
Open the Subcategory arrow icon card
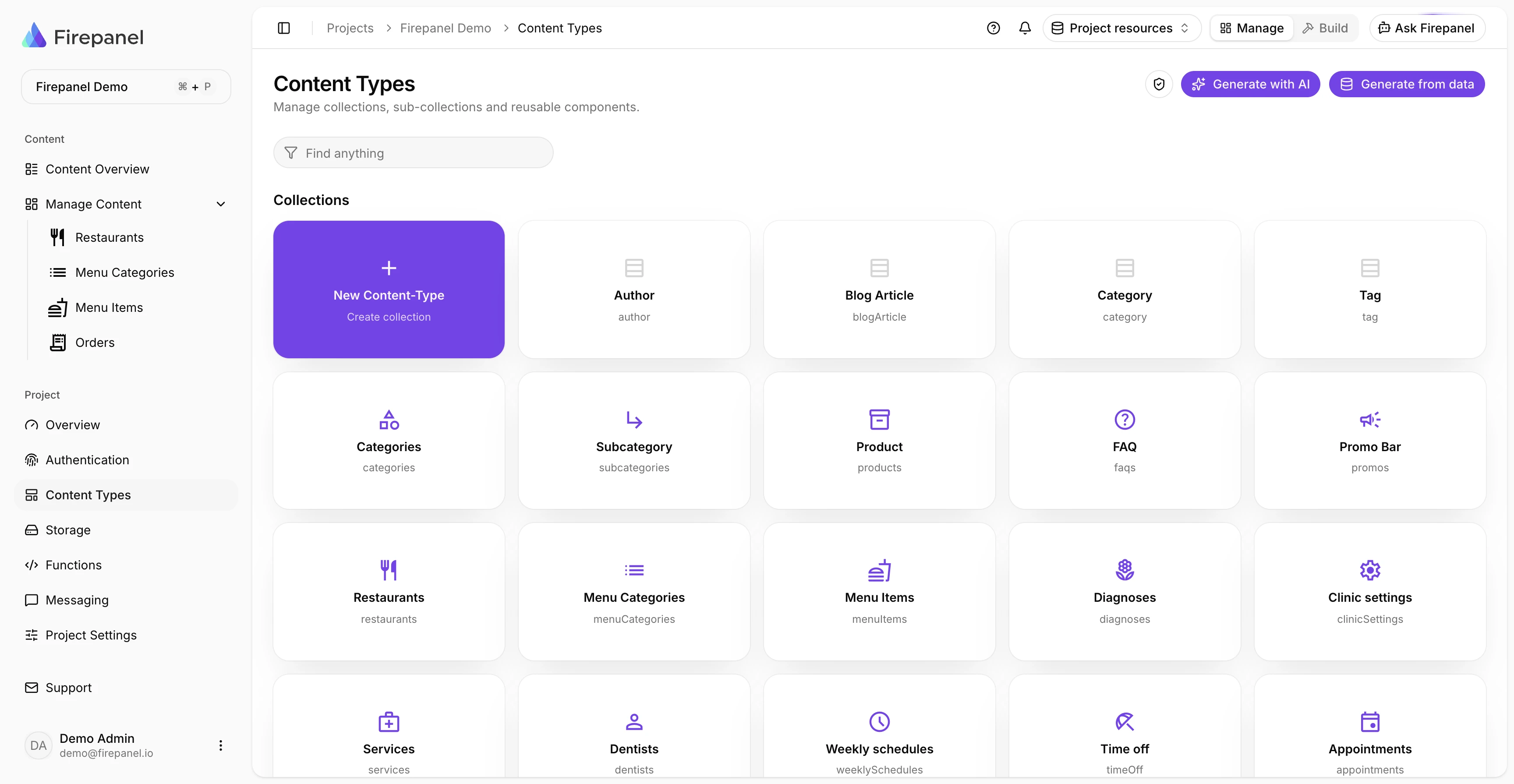[x=634, y=420]
